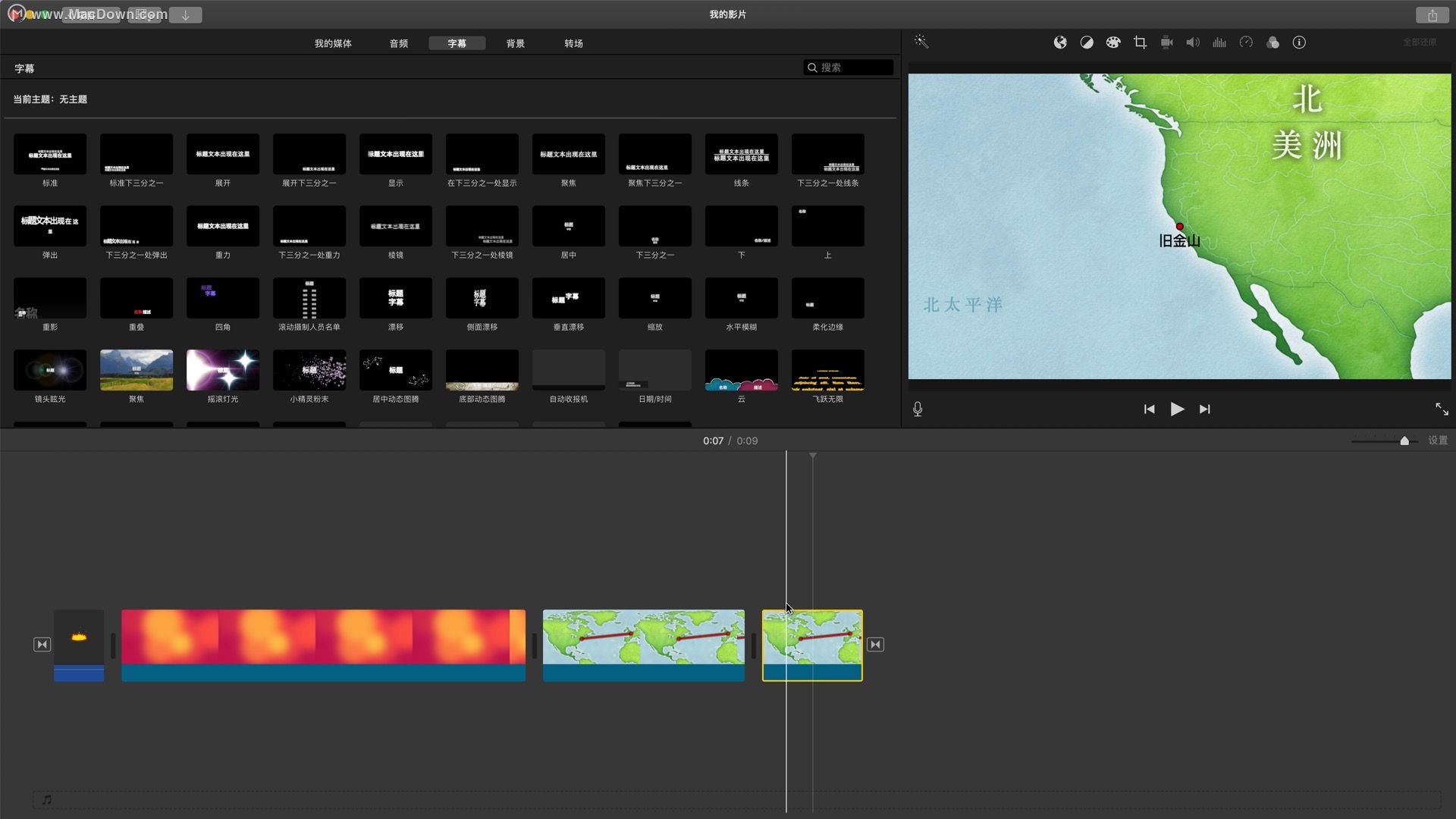Skip to next clip
Screen dimensions: 1456x819
(x=1204, y=409)
